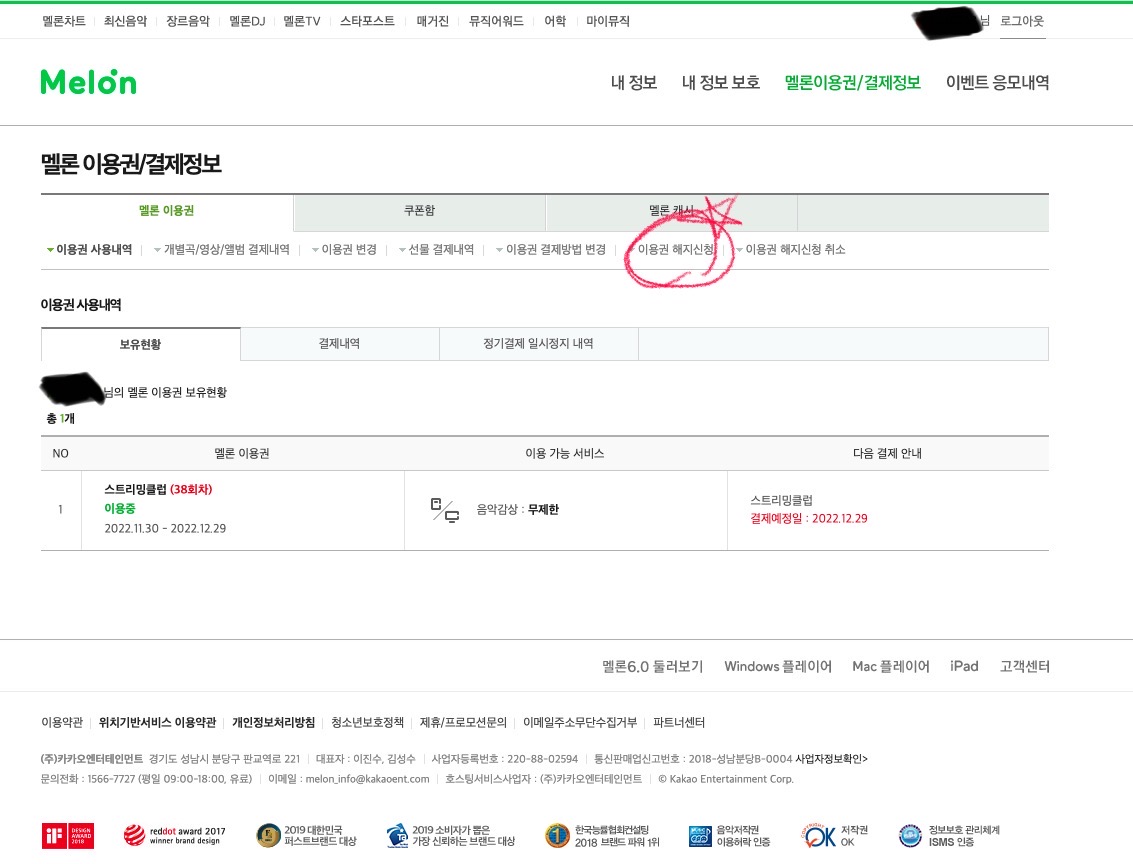Click the 2018 브랜드 파워 1위 badge
1133x864 pixels.
click(603, 836)
